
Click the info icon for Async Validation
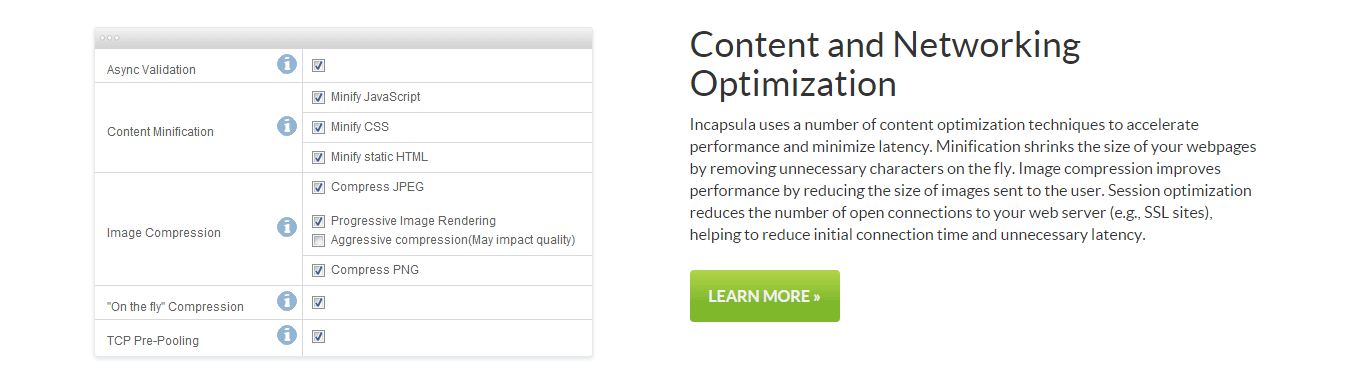pyautogui.click(x=287, y=65)
